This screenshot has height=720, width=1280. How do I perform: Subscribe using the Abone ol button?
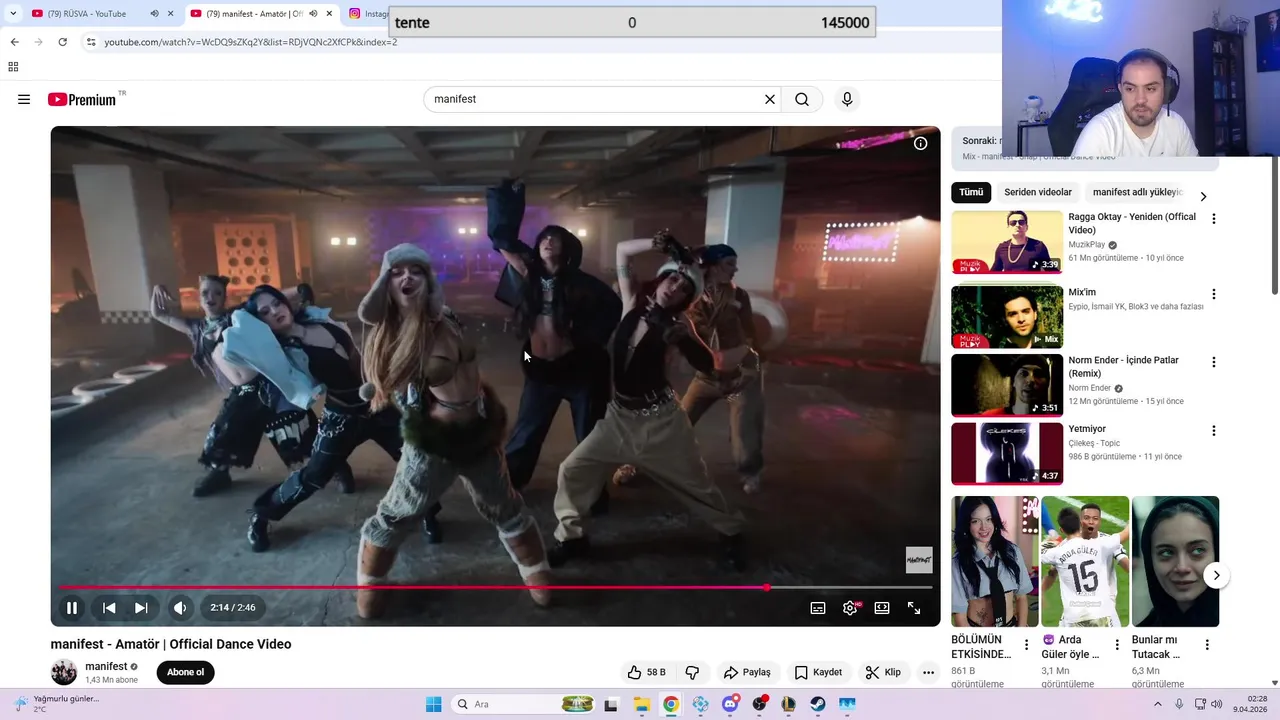click(185, 672)
